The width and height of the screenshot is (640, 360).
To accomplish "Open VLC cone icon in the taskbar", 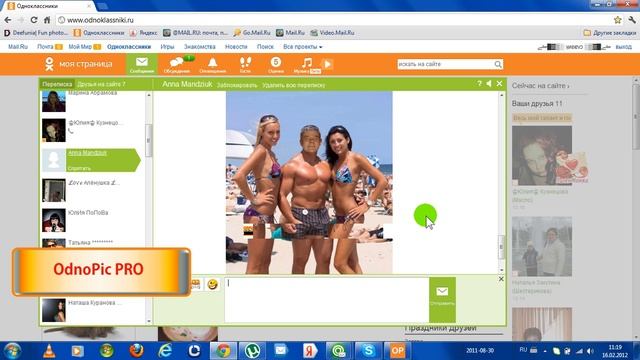I will coord(49,351).
